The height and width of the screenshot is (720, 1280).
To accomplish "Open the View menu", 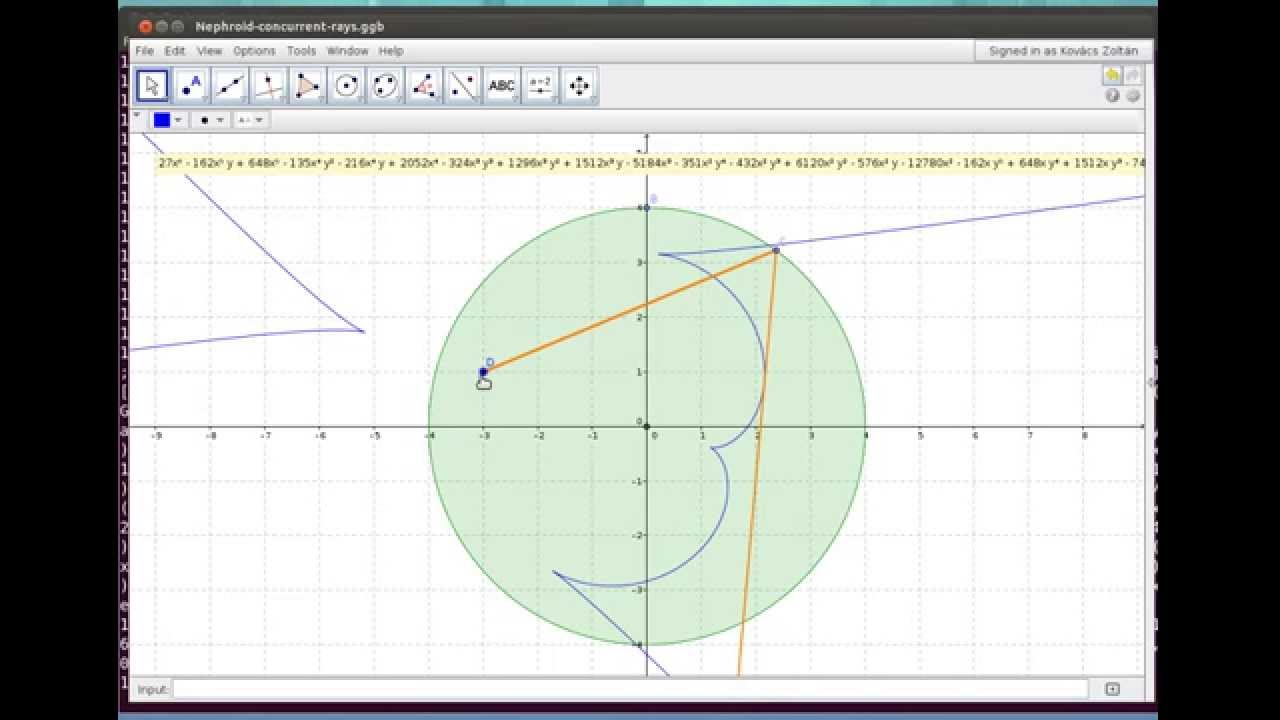I will [x=209, y=51].
